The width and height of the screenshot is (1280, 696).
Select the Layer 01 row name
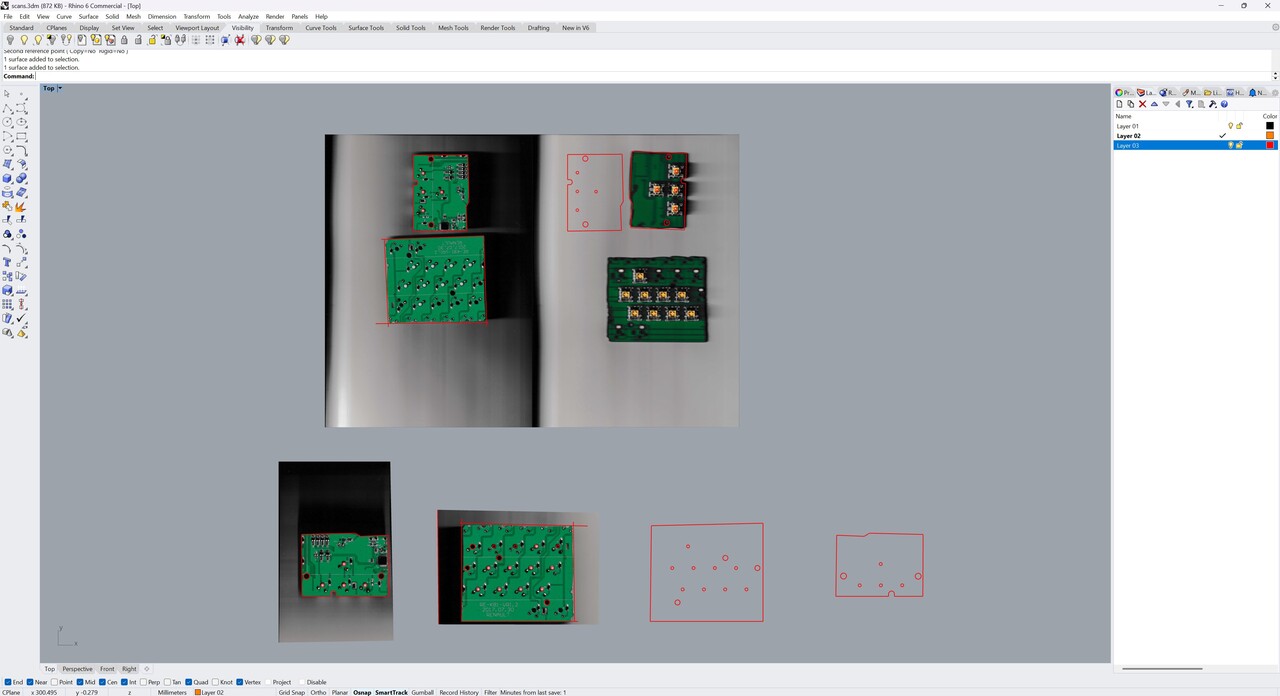click(x=1128, y=126)
